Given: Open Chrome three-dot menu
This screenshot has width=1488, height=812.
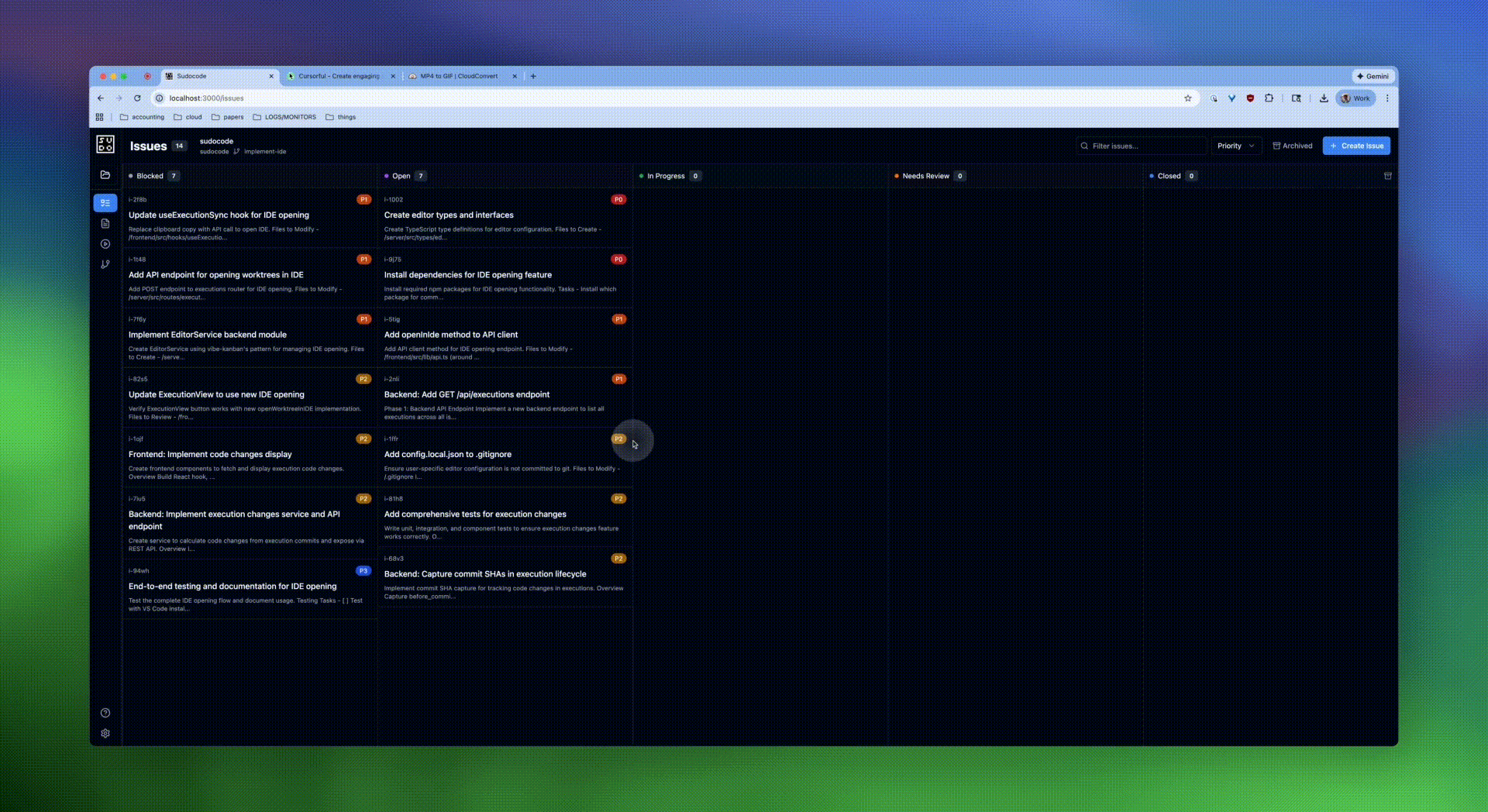Looking at the screenshot, I should (1387, 98).
